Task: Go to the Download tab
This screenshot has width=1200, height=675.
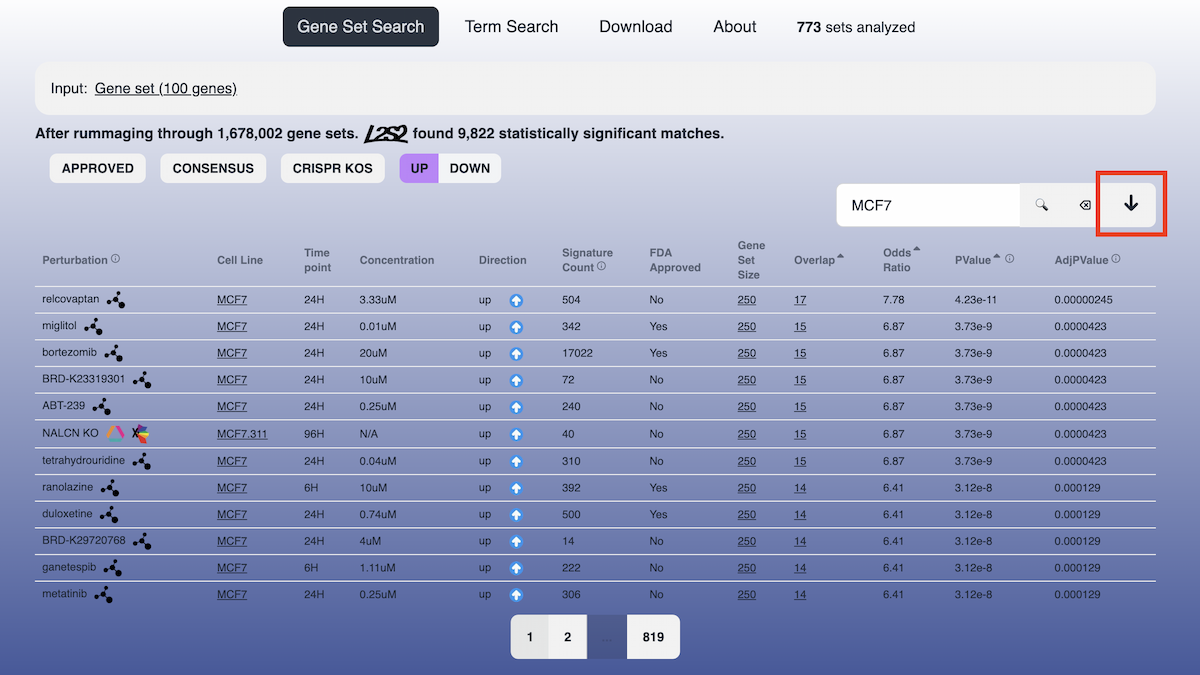Action: click(635, 27)
